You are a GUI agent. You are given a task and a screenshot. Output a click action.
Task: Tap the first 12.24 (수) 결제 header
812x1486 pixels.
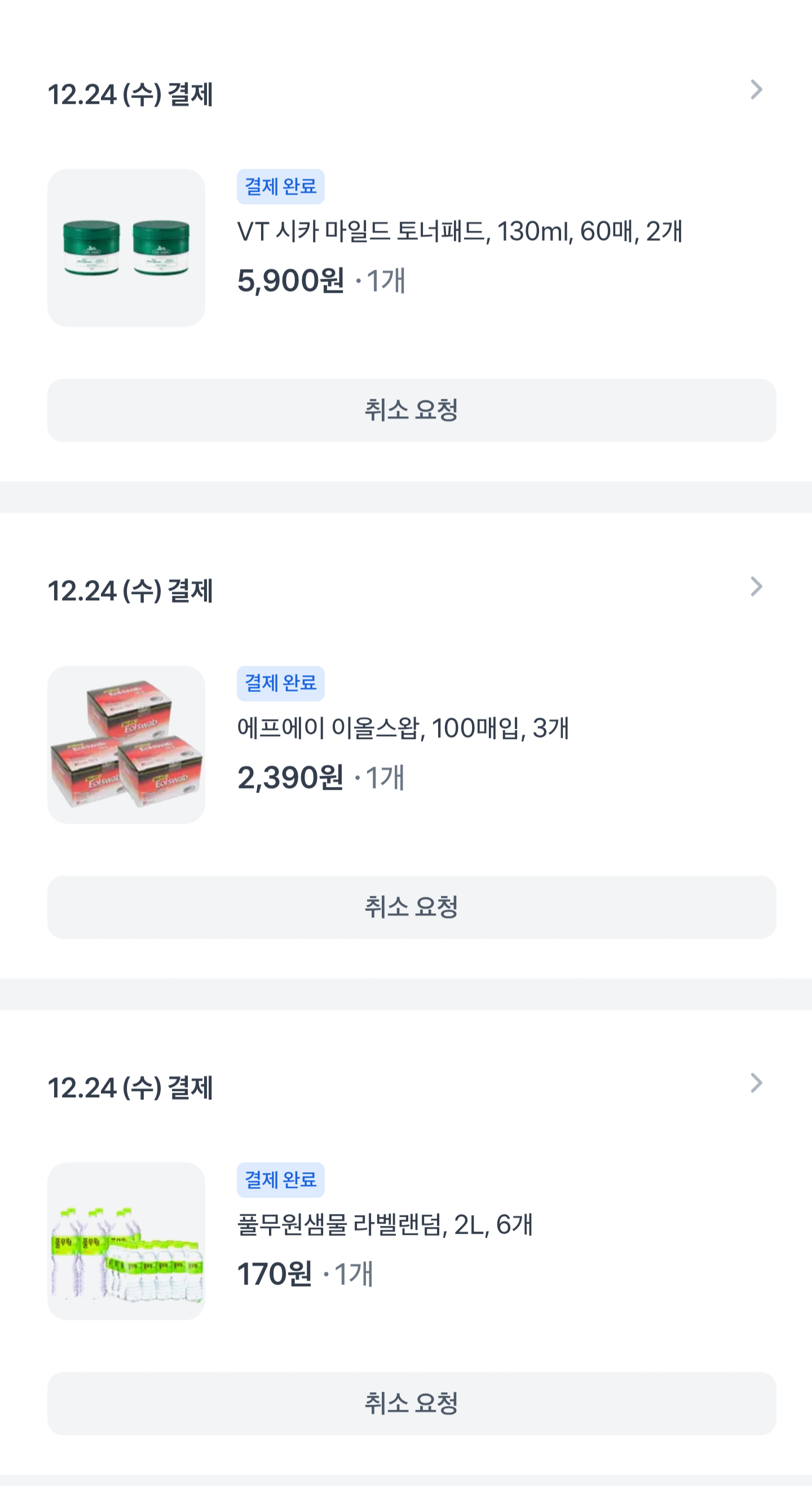tap(130, 94)
